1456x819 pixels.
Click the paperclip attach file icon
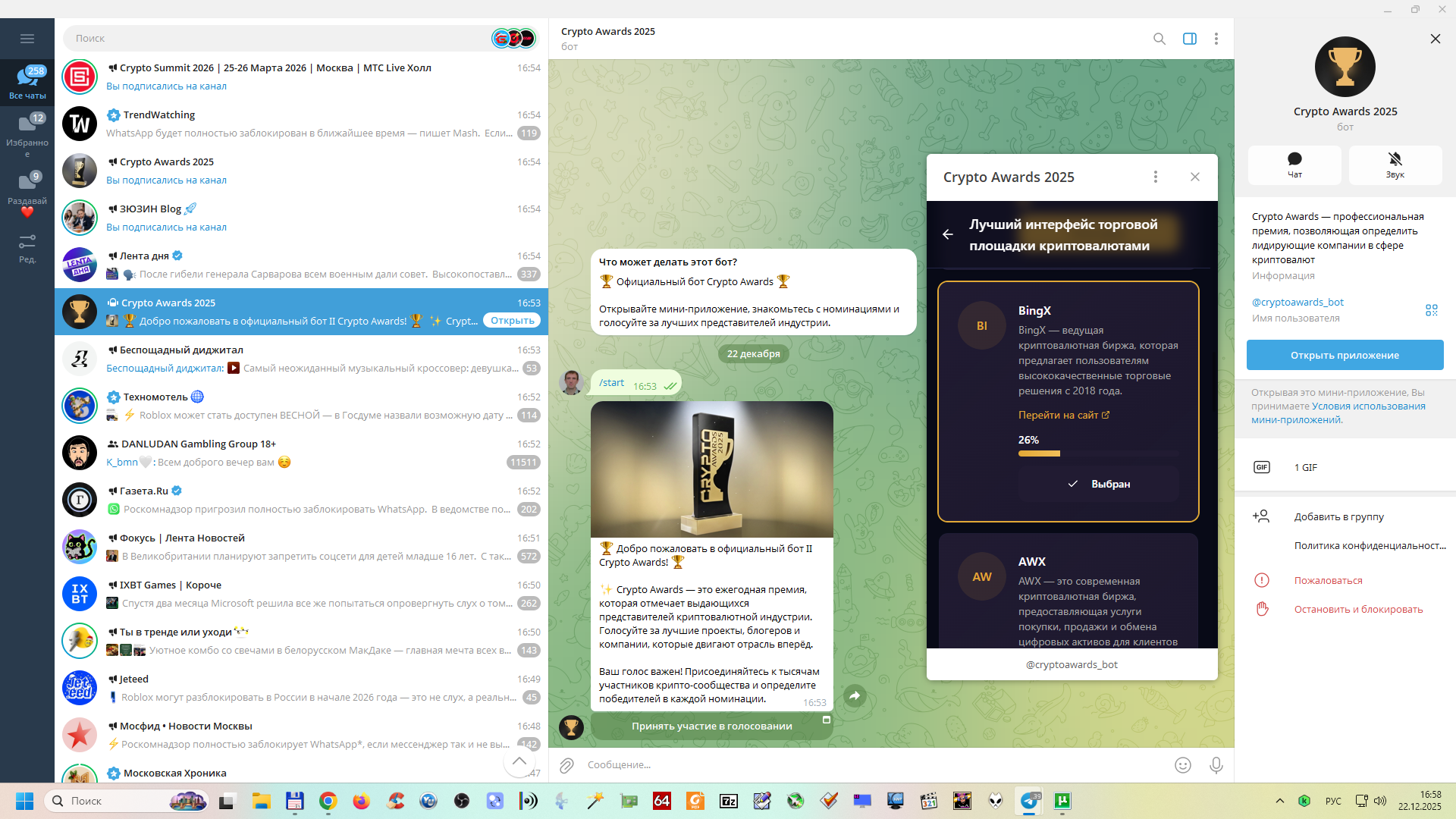(x=566, y=765)
